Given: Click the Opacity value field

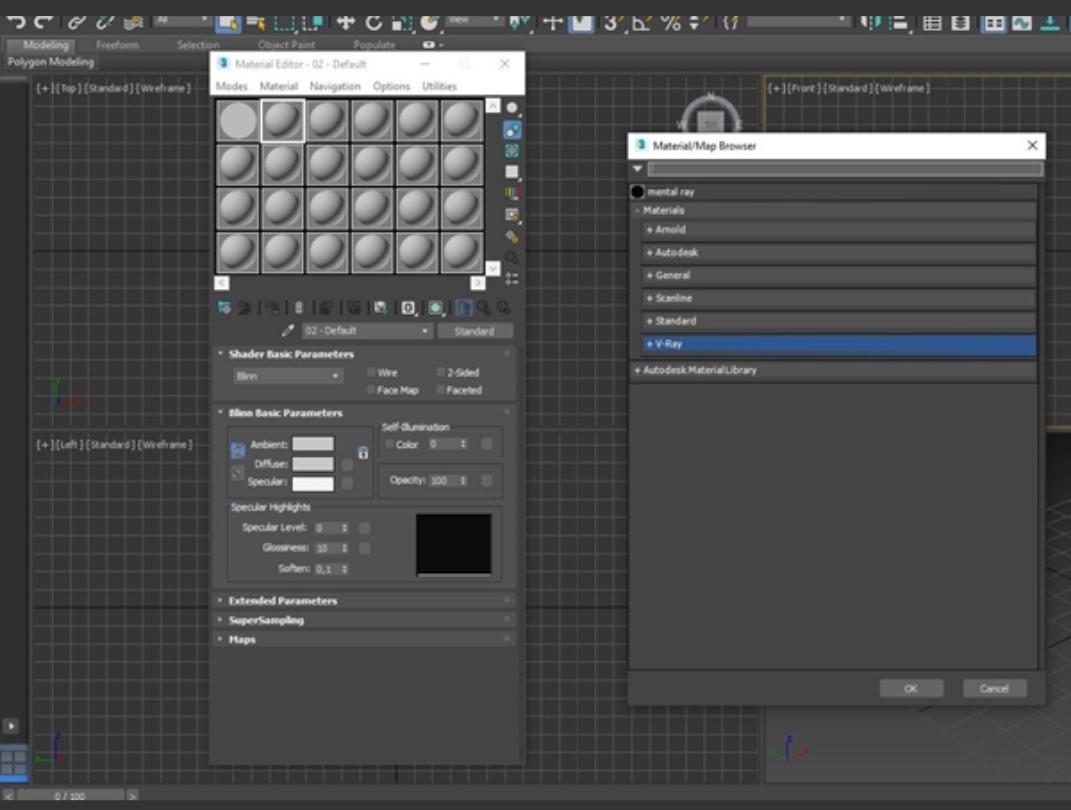Looking at the screenshot, I should point(444,481).
